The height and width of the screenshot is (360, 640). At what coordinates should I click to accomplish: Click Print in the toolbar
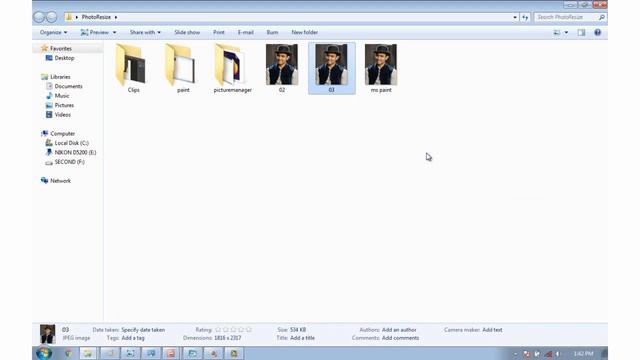pyautogui.click(x=219, y=32)
